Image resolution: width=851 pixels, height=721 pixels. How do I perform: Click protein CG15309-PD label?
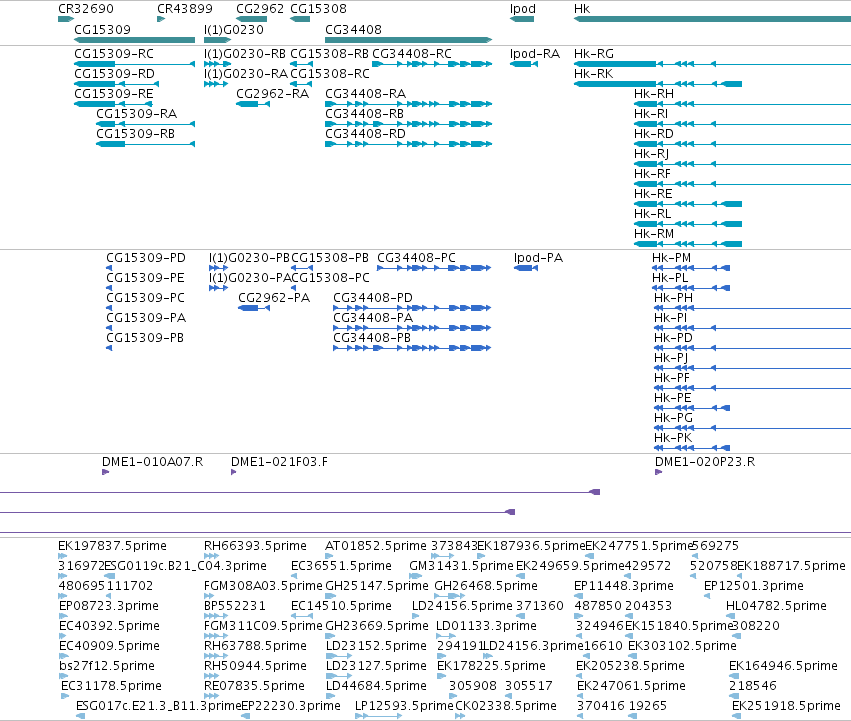pos(146,258)
